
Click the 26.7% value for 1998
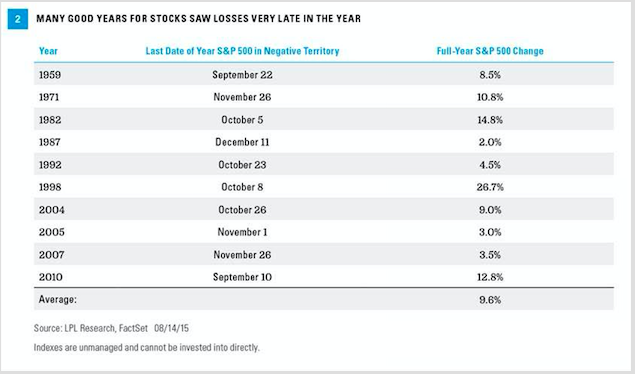coord(490,187)
